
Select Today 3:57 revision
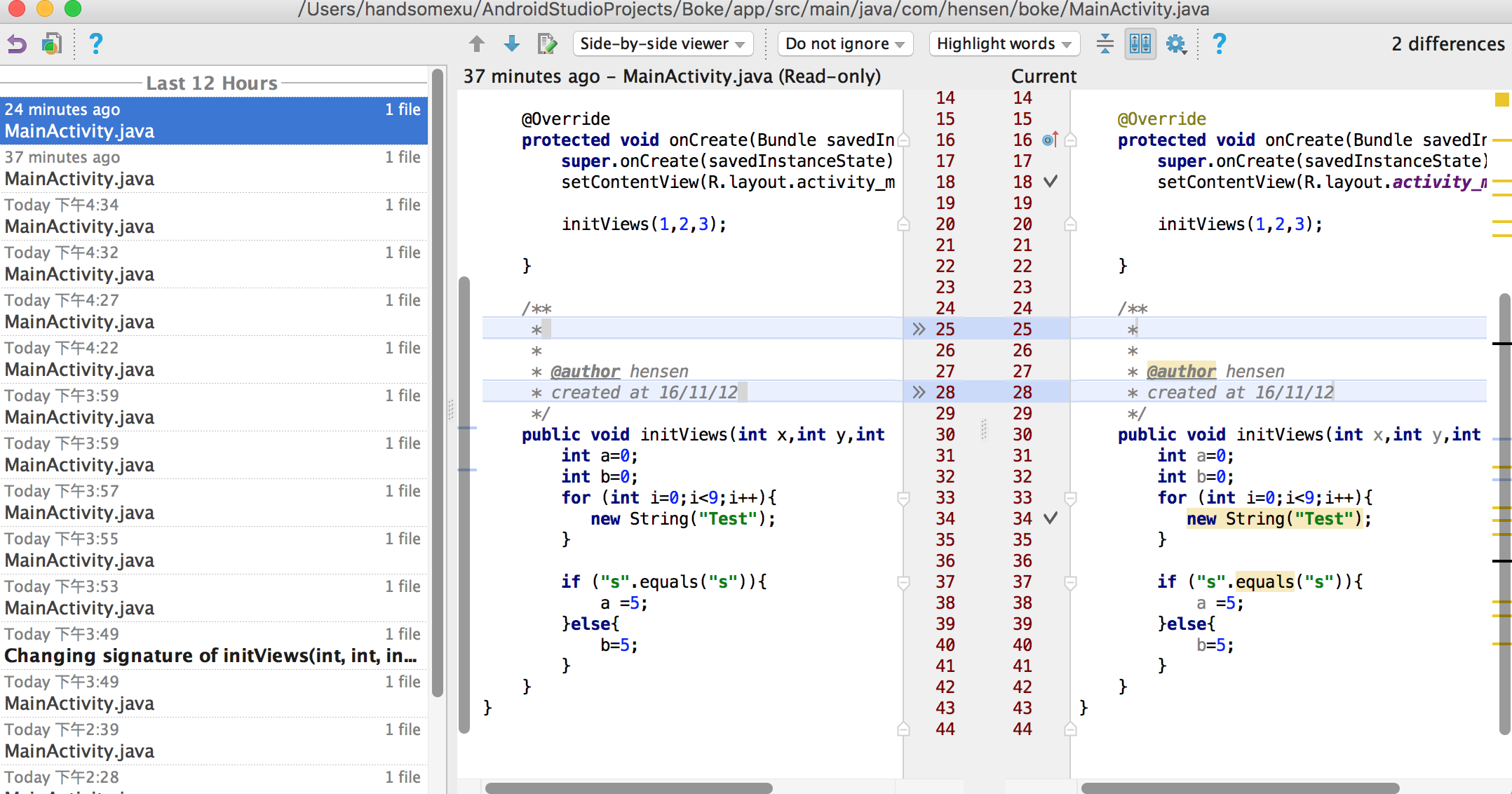[x=213, y=502]
